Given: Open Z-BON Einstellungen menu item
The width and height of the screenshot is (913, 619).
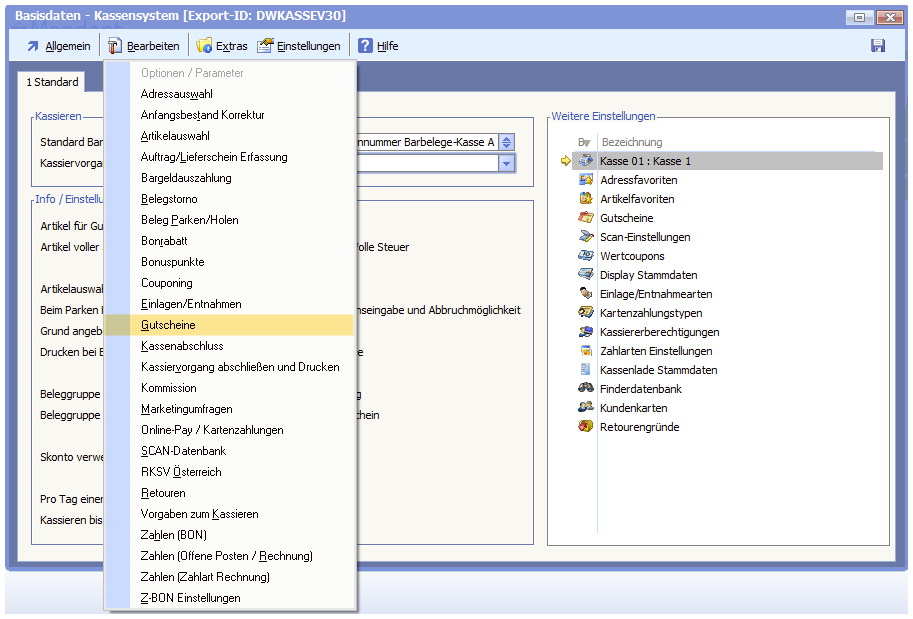Looking at the screenshot, I should (190, 598).
